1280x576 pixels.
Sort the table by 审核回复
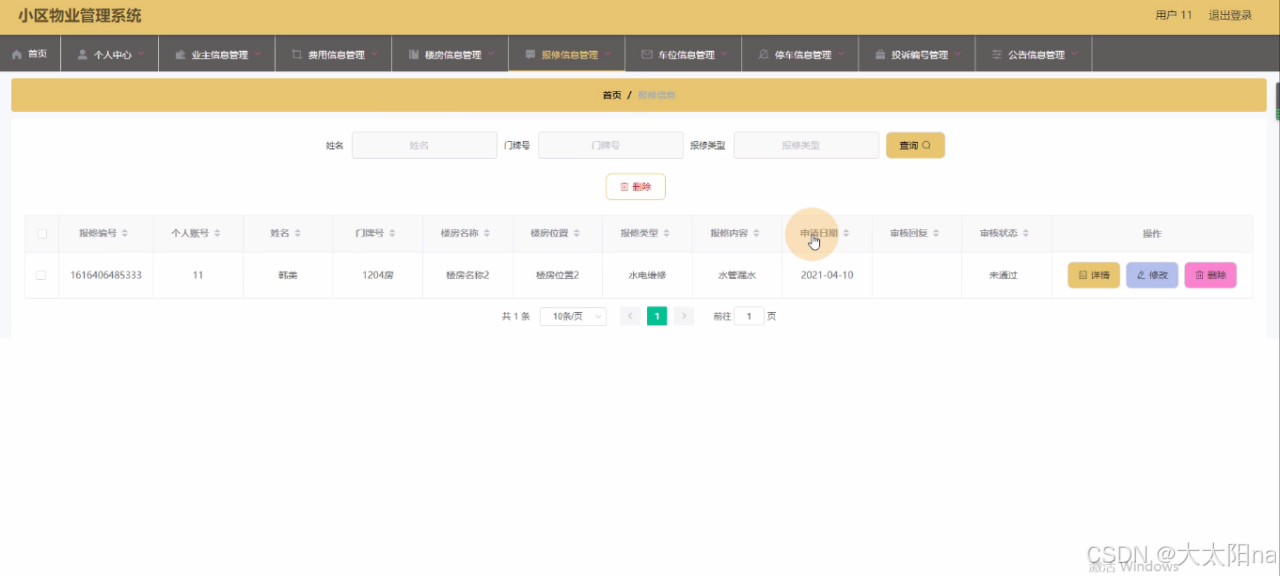(x=936, y=233)
